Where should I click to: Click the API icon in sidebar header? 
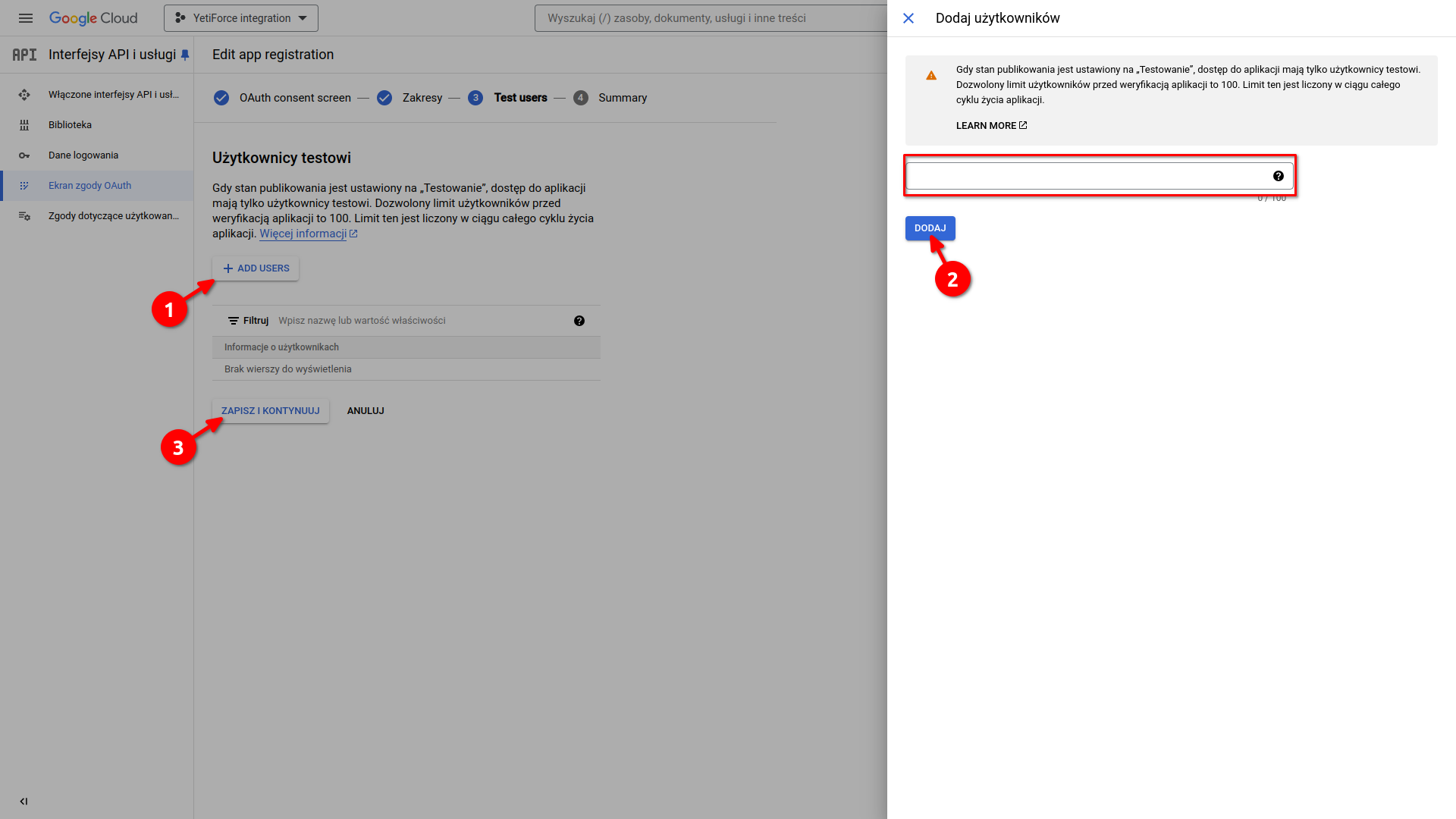pyautogui.click(x=24, y=55)
